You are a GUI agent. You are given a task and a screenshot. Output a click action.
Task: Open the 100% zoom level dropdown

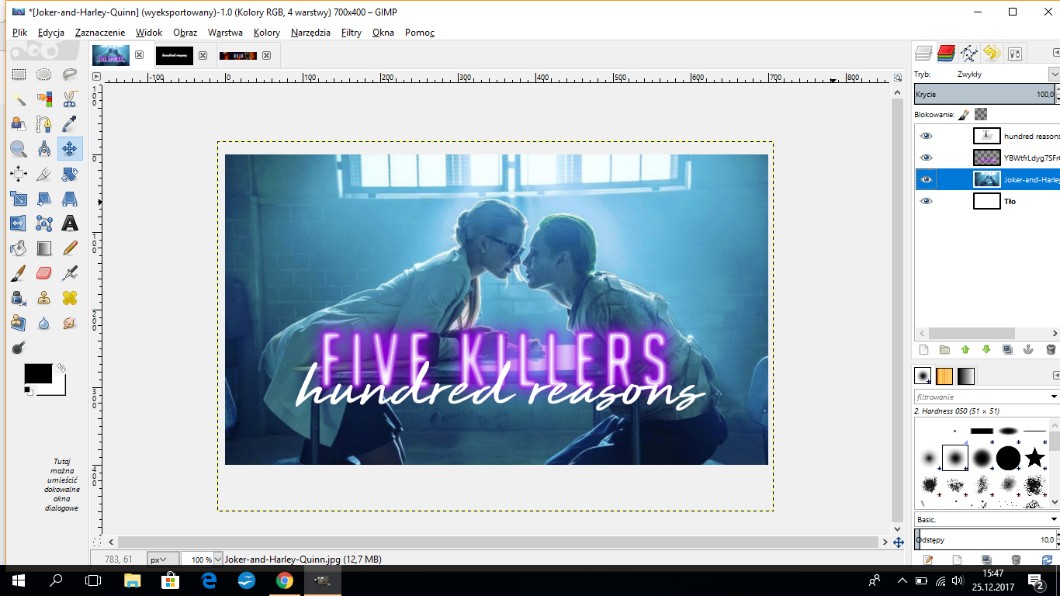203,559
